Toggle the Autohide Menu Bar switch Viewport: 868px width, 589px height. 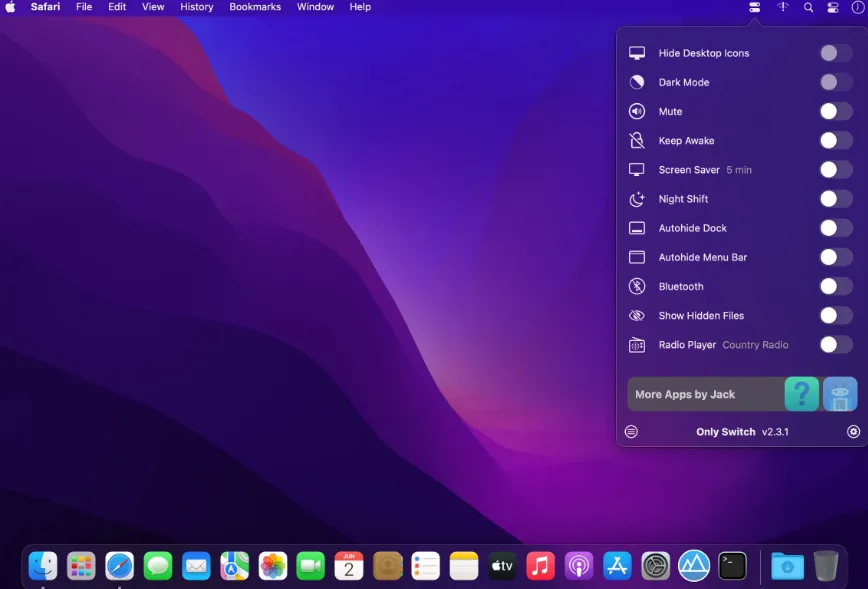836,257
